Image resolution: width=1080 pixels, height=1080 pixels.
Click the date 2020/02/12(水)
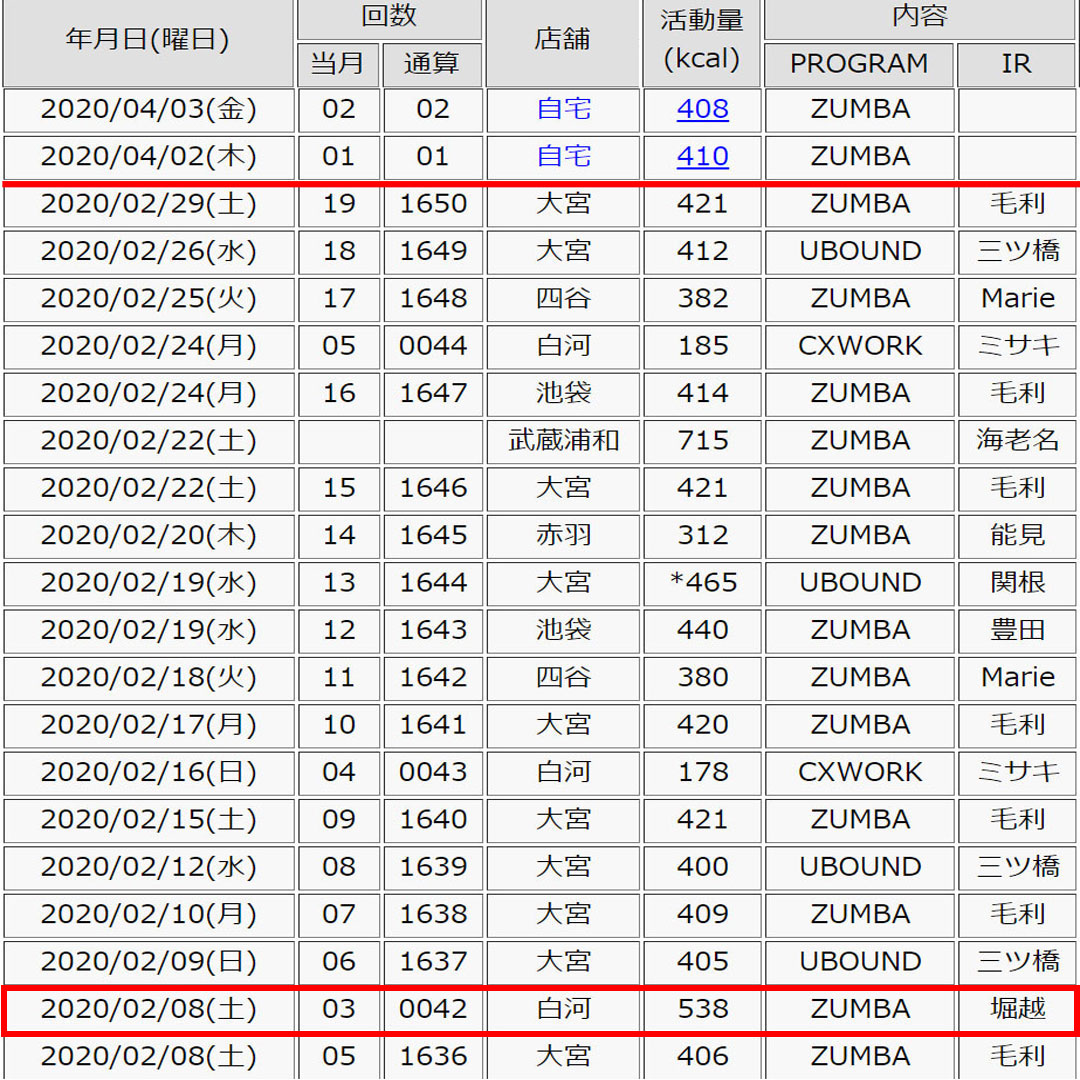point(148,867)
